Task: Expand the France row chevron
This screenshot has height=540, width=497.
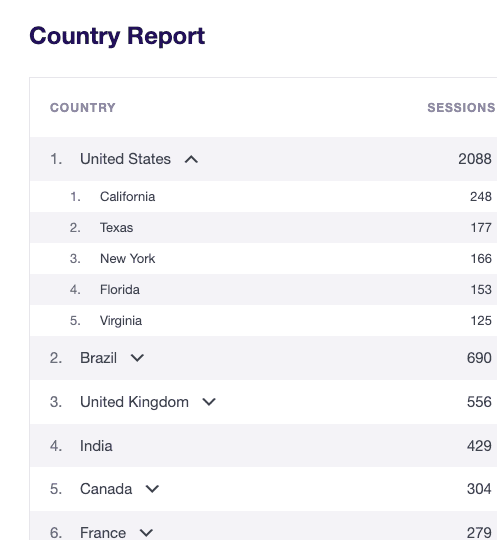Action: pyautogui.click(x=146, y=533)
